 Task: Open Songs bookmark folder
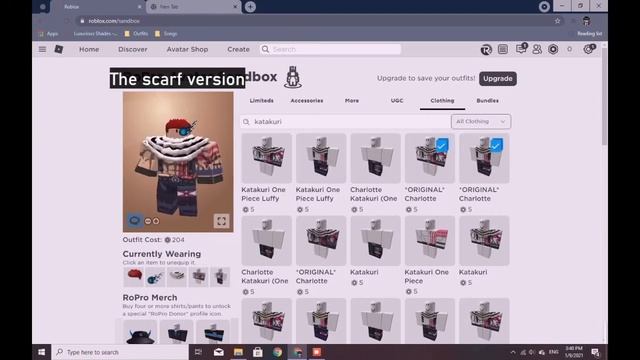coord(166,34)
